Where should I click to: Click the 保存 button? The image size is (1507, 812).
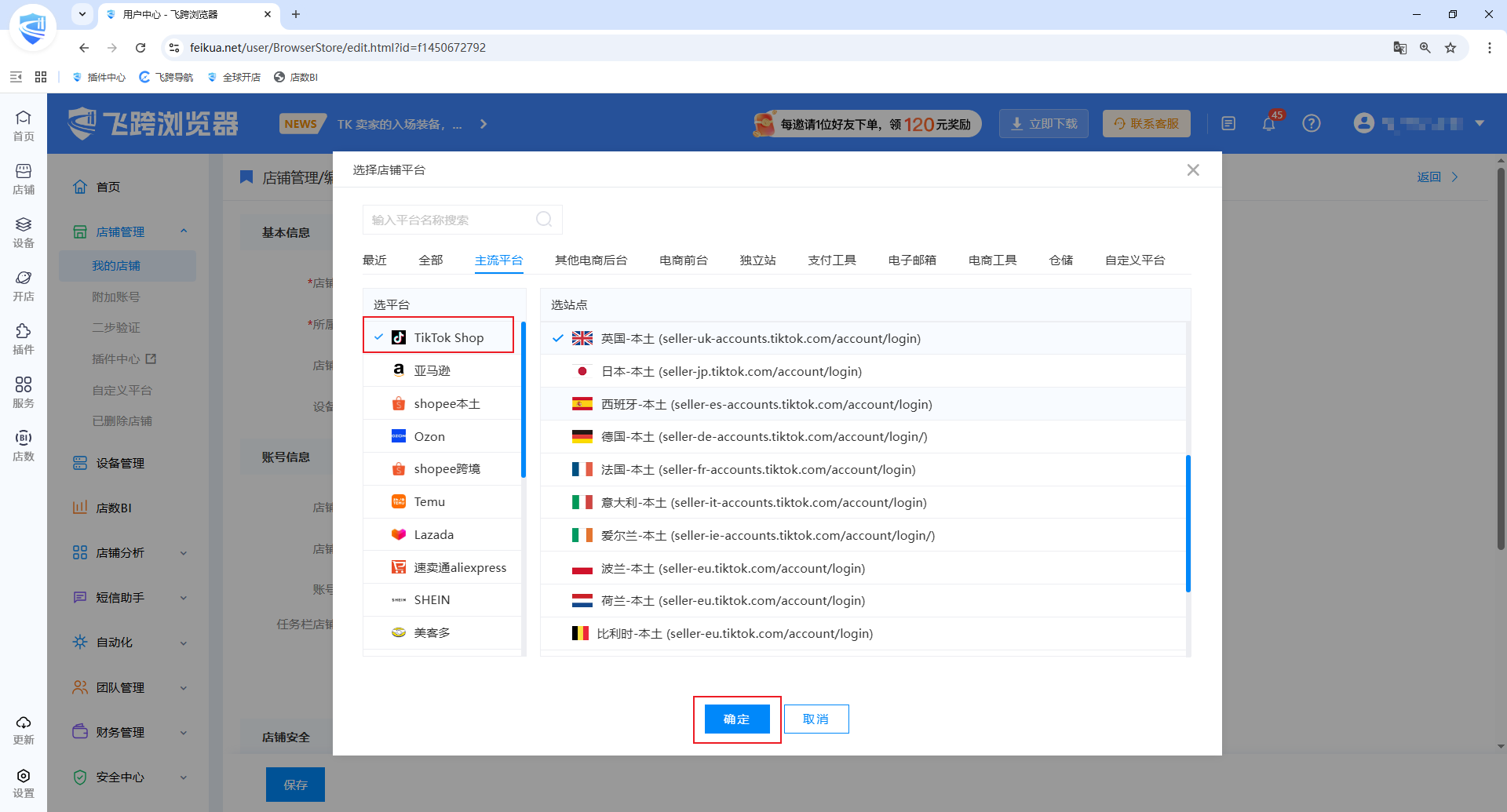pyautogui.click(x=295, y=785)
